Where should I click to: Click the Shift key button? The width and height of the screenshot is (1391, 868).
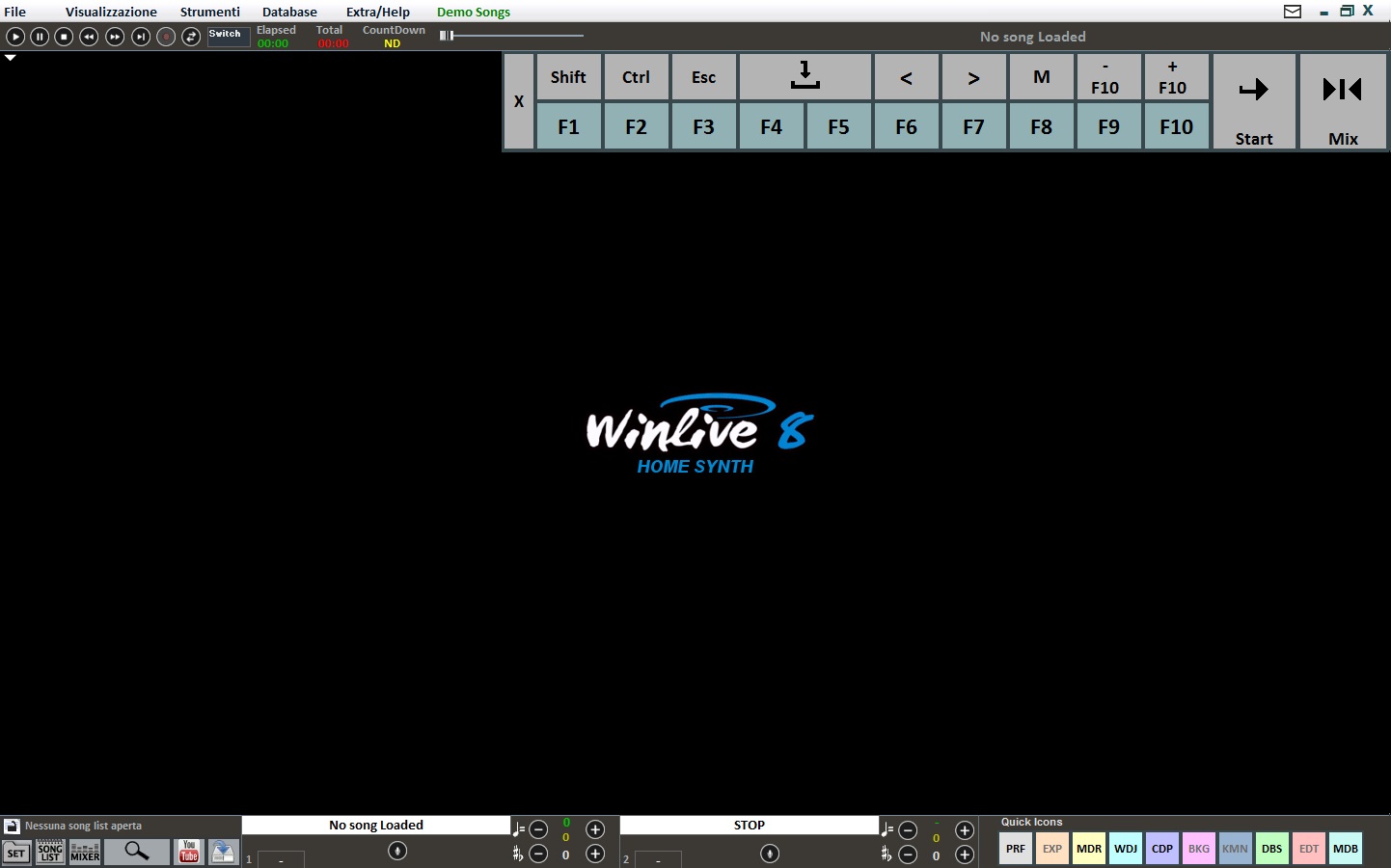tap(568, 77)
